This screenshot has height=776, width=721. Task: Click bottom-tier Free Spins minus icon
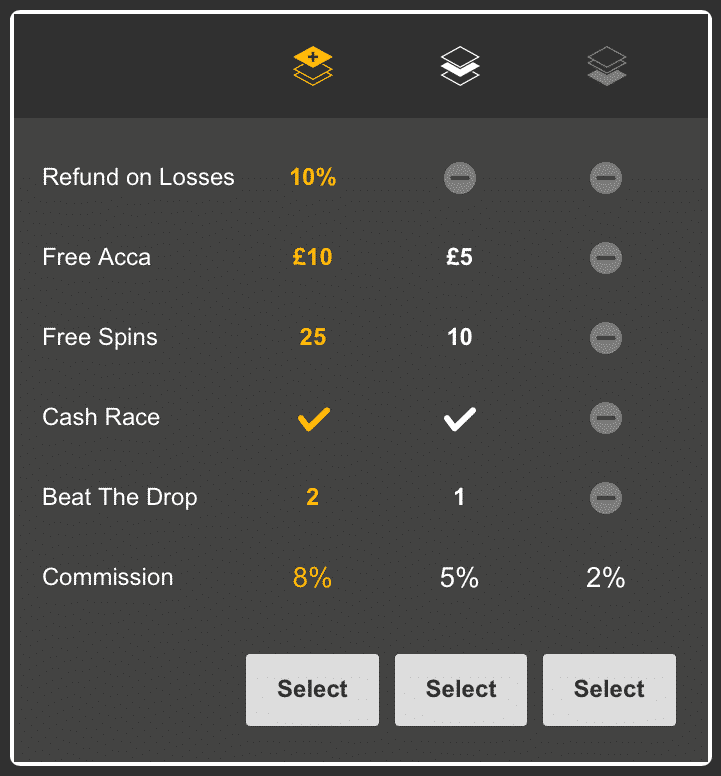coord(606,339)
